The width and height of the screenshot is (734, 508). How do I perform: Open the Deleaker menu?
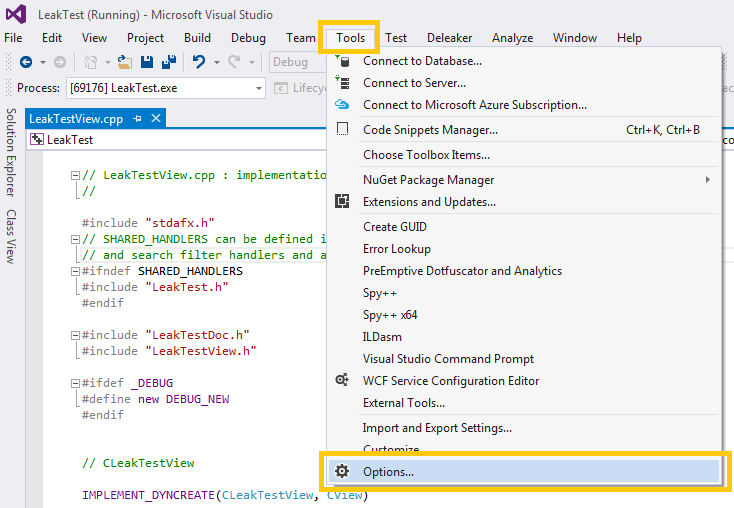click(449, 37)
